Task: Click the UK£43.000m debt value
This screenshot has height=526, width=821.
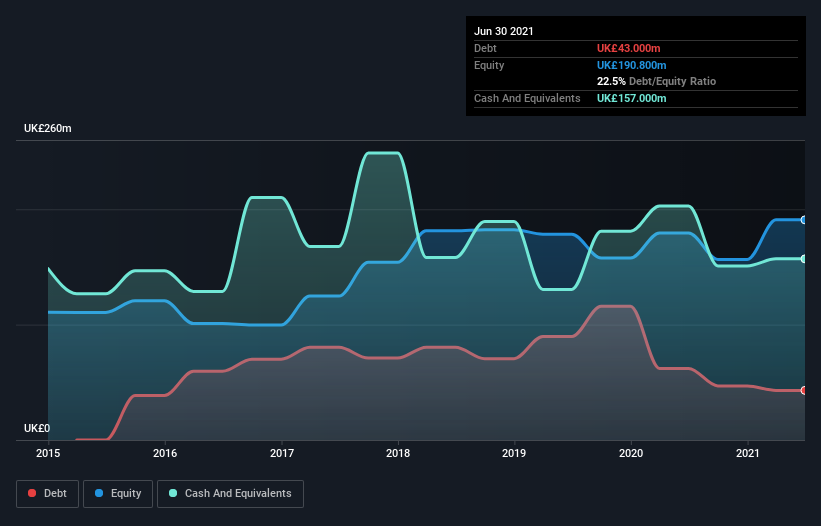Action: (628, 48)
